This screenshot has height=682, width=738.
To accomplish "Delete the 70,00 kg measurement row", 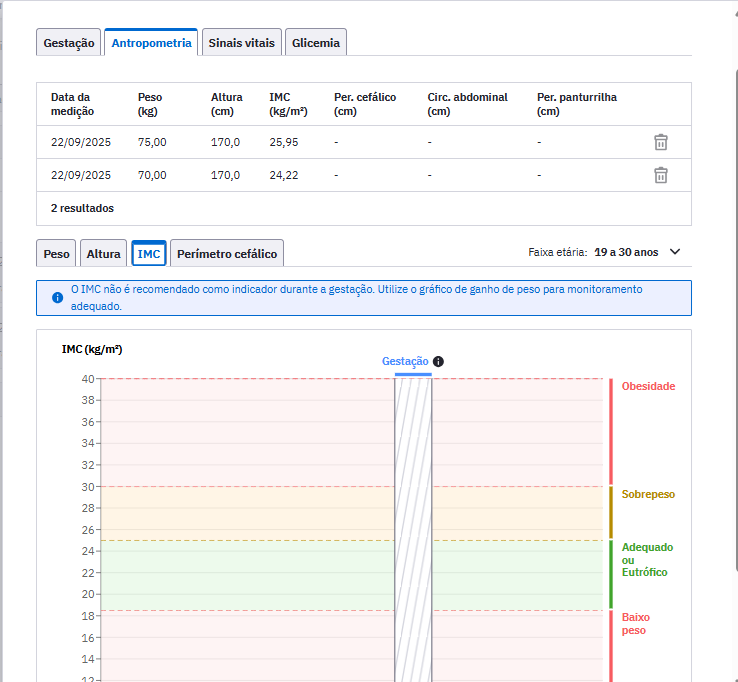I will tap(660, 175).
